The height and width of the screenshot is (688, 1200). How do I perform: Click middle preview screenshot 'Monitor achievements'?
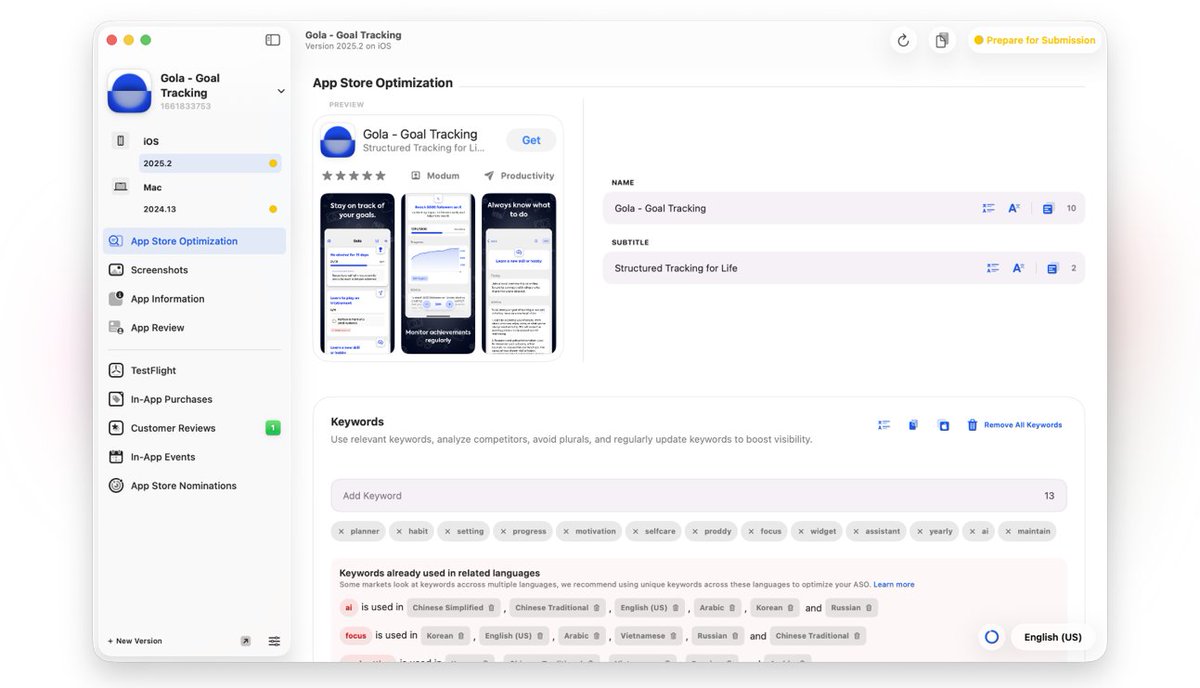pos(438,273)
